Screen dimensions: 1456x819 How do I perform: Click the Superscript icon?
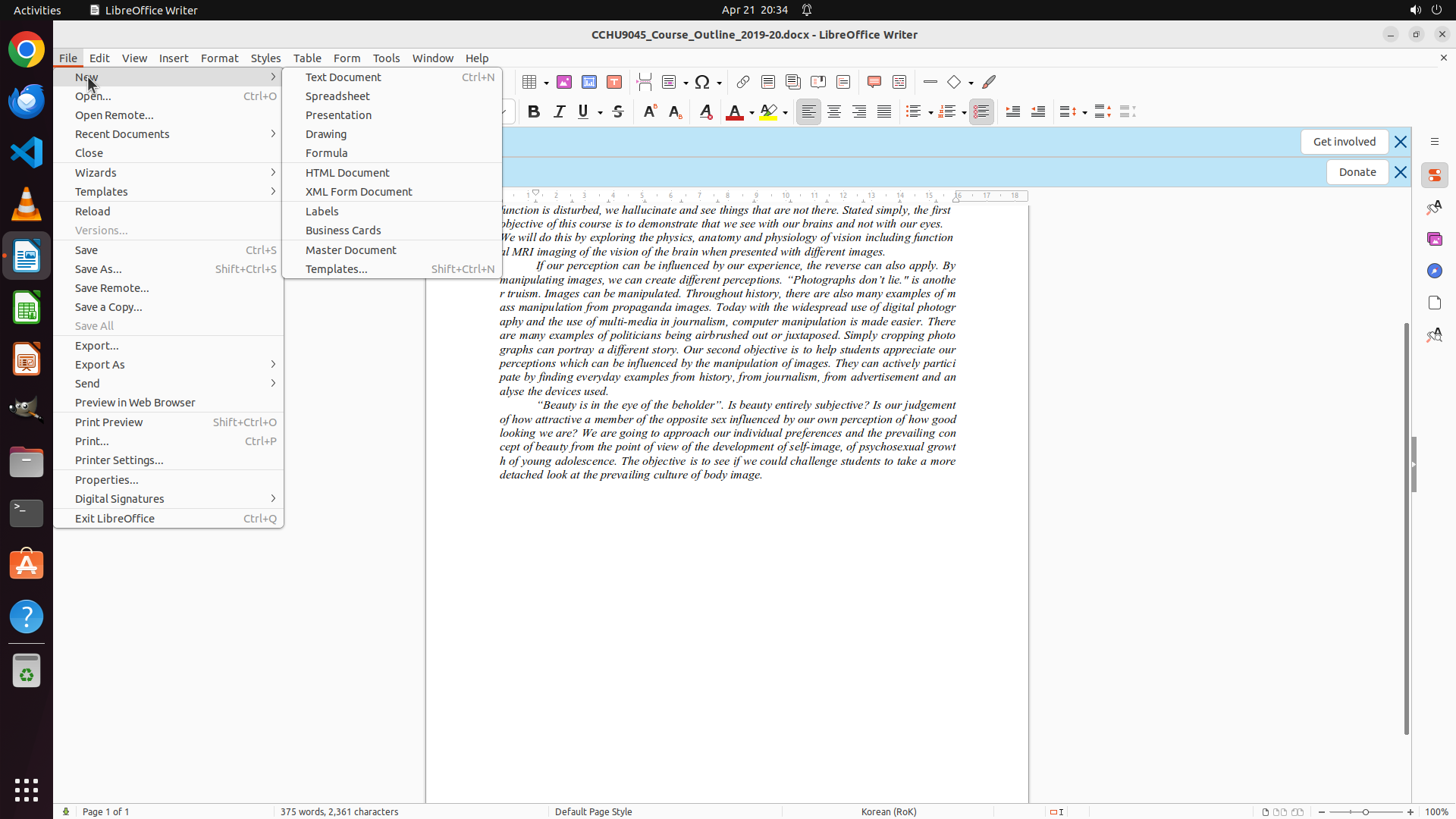(650, 112)
